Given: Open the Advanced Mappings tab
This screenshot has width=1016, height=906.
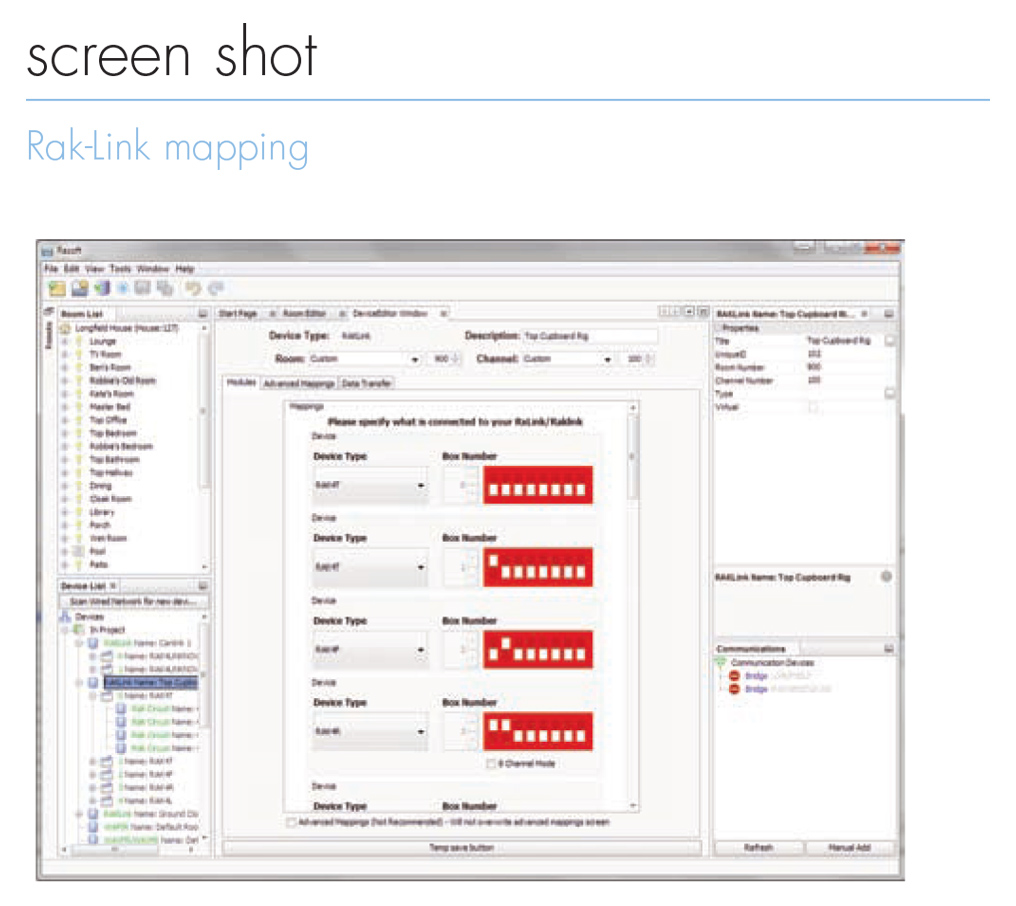Looking at the screenshot, I should click(x=299, y=383).
